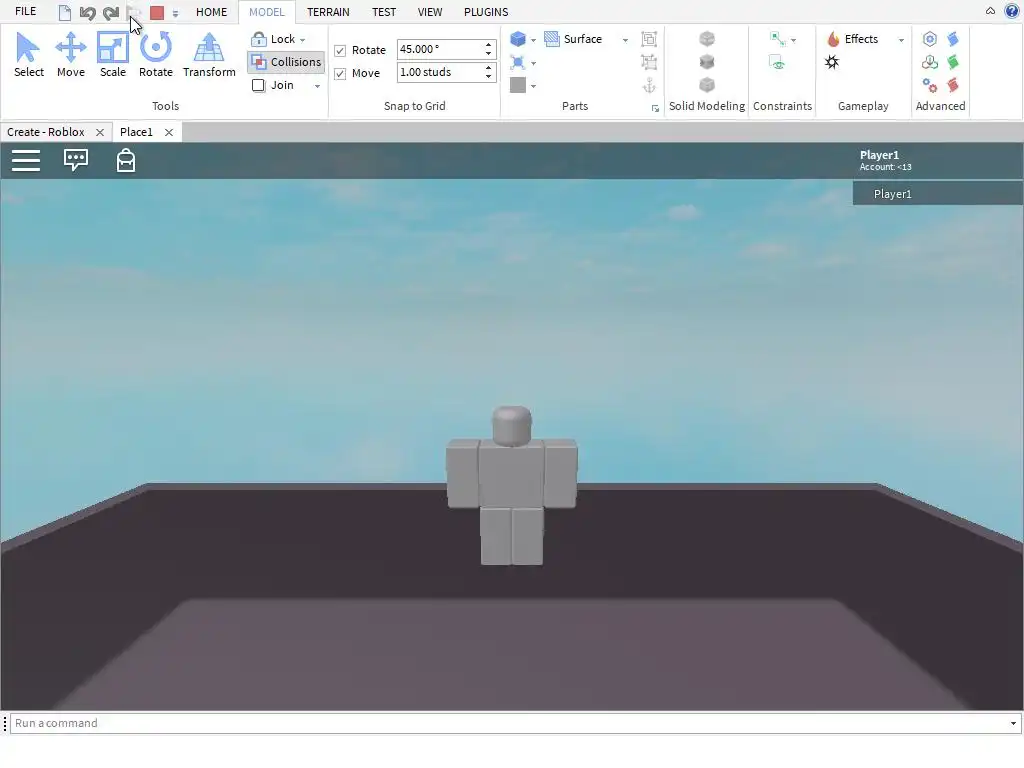The height and width of the screenshot is (768, 1024).
Task: Activate the Select tool
Action: 29,56
